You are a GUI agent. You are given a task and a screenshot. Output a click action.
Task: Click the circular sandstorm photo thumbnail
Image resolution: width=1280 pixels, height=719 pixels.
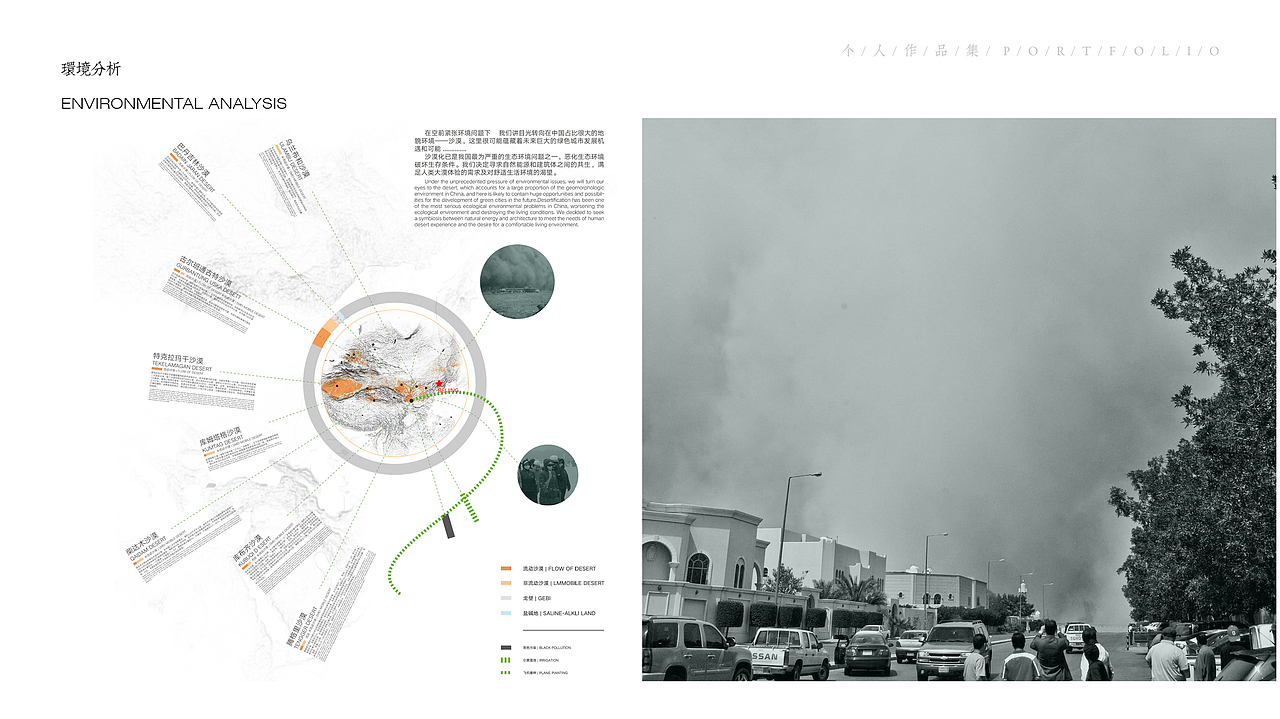pos(517,282)
